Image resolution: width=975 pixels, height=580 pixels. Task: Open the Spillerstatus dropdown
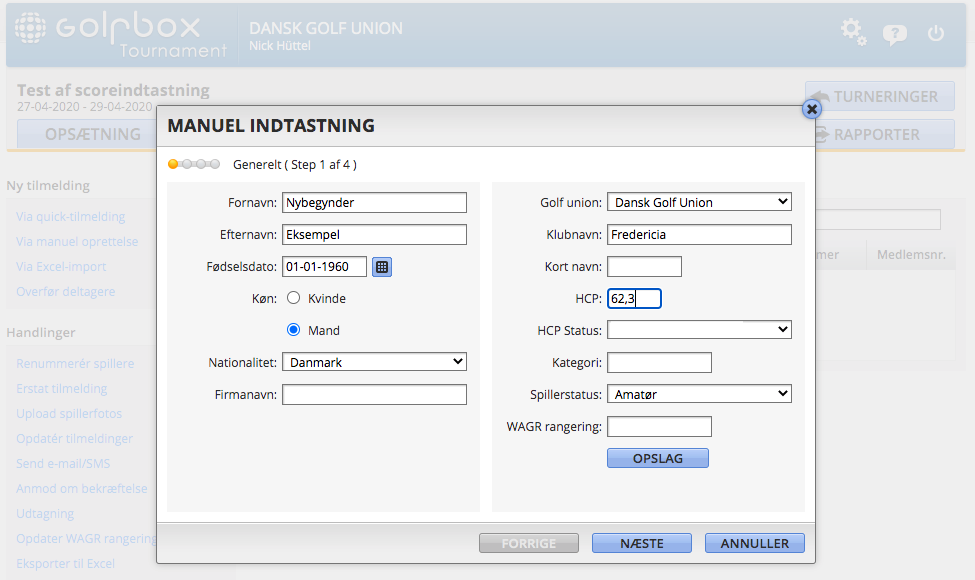(699, 394)
